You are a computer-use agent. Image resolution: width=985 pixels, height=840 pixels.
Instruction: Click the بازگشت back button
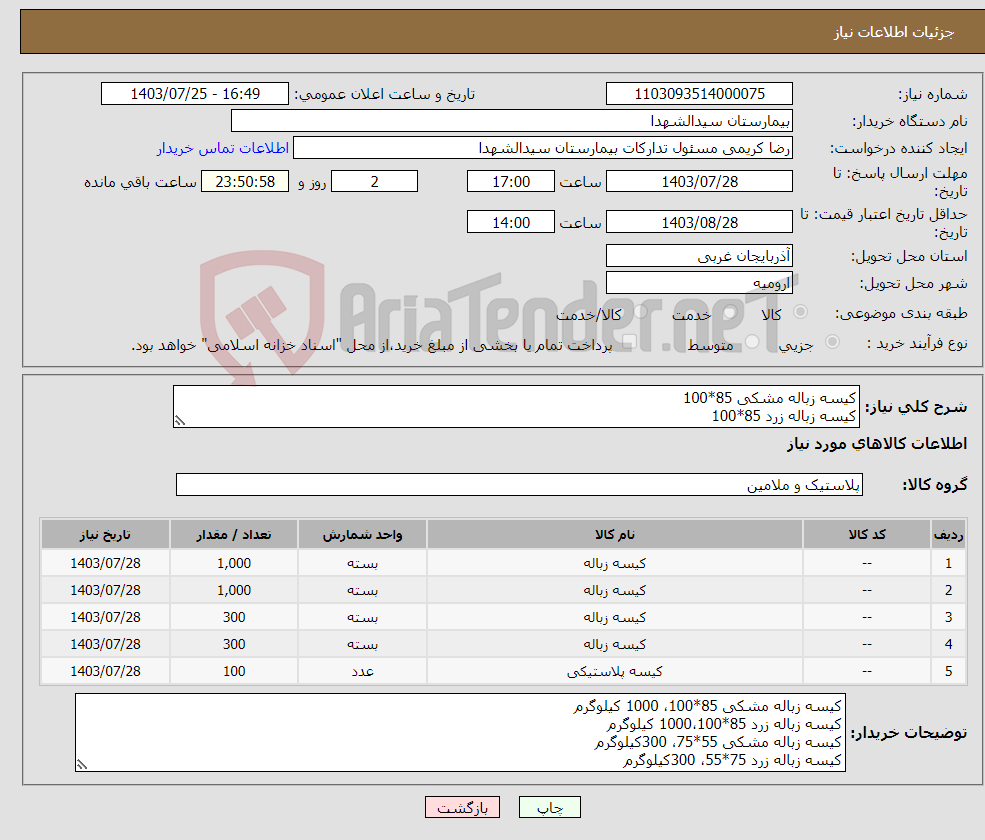coord(462,807)
